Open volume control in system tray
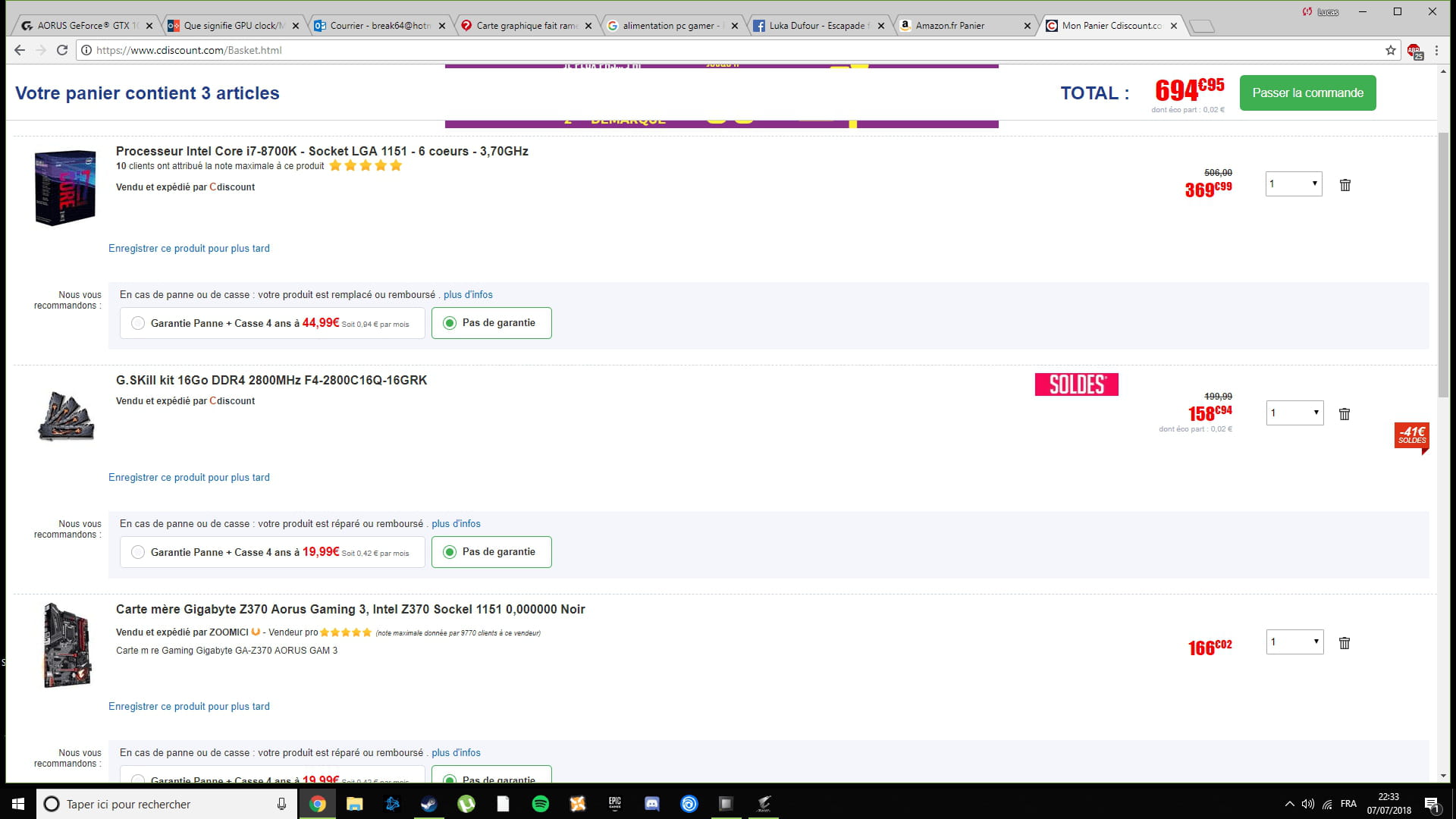 pos(1307,804)
